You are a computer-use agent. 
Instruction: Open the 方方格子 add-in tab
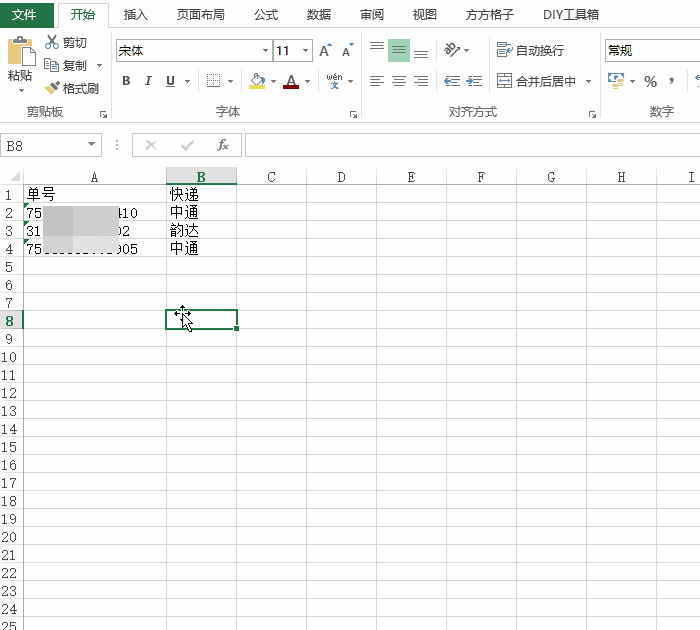tap(489, 15)
